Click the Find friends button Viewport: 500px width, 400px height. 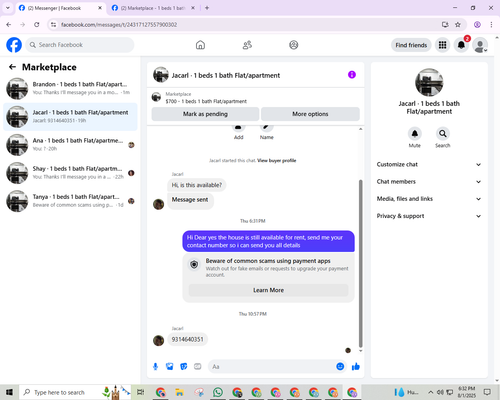coord(411,45)
